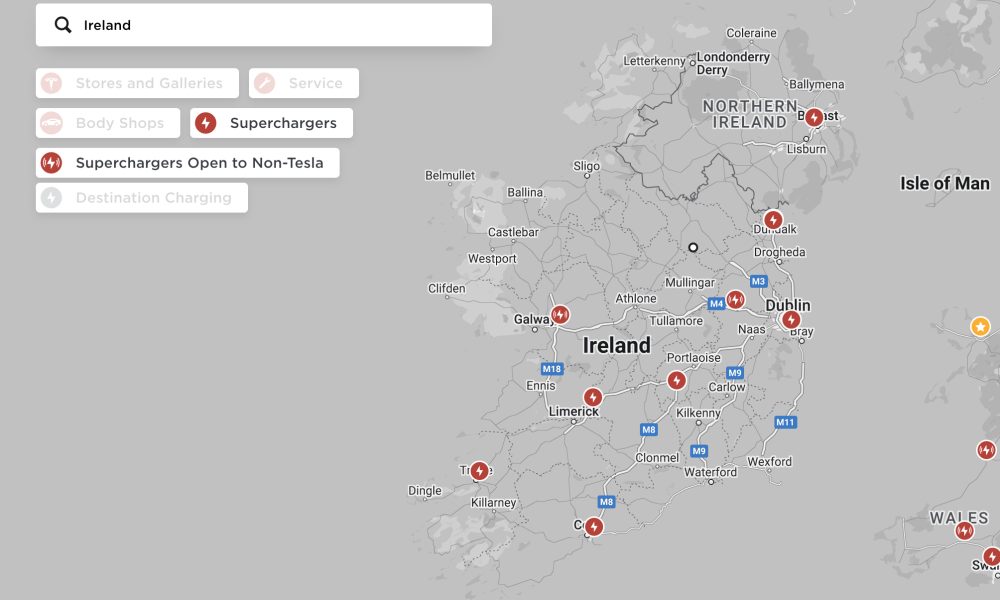Viewport: 1000px width, 600px height.
Task: Click the Castlebar town label
Action: coord(513,232)
